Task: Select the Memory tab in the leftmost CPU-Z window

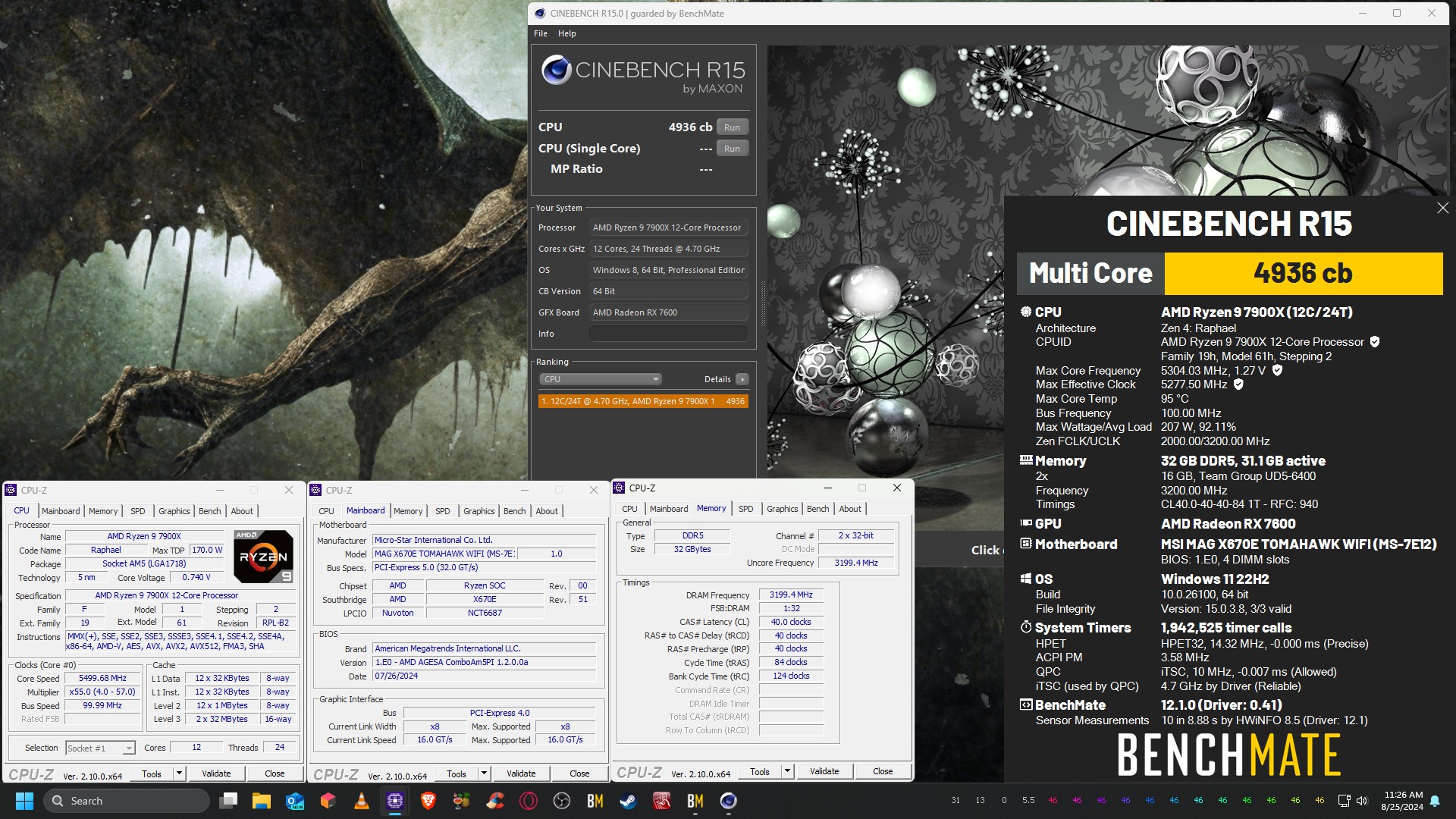Action: coord(103,511)
